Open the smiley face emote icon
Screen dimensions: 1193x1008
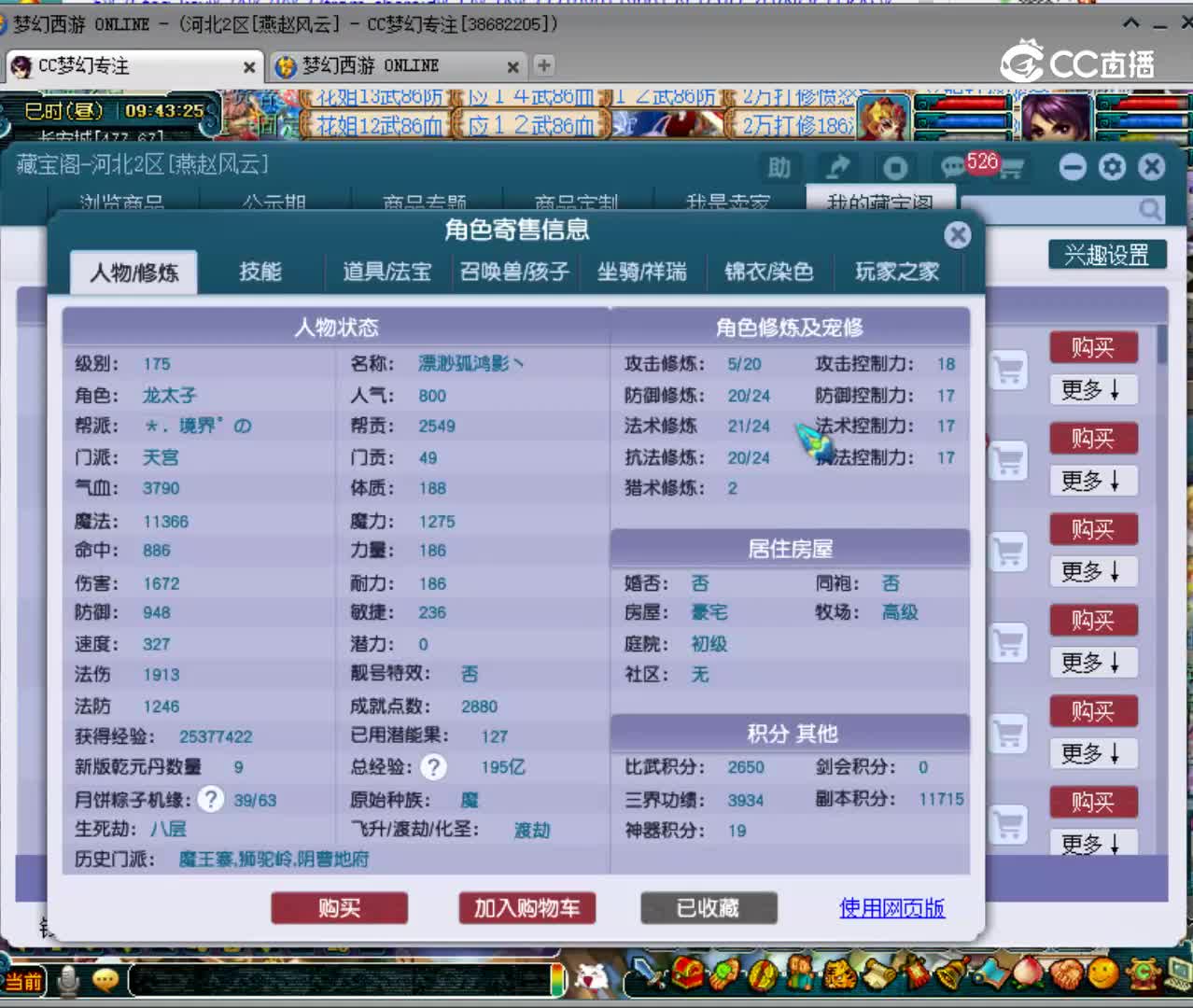pyautogui.click(x=1103, y=973)
